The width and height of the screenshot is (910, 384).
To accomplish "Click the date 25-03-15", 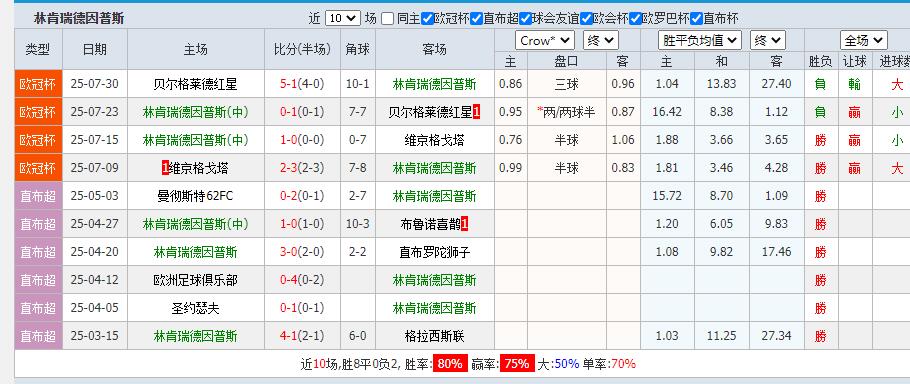I will [95, 336].
